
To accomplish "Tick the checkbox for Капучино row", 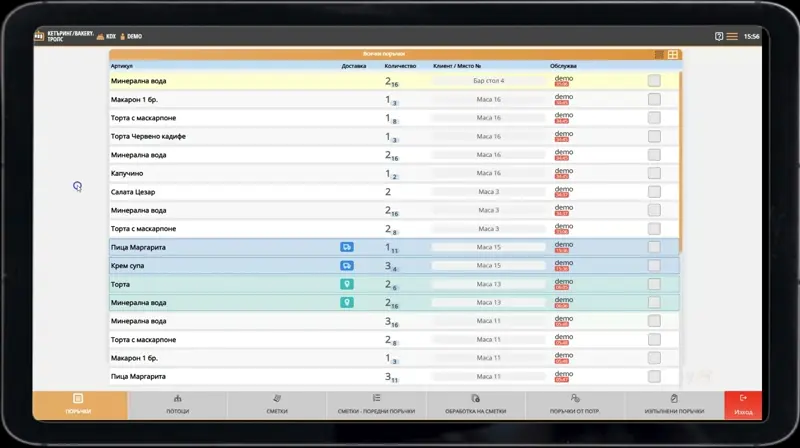I will [654, 173].
